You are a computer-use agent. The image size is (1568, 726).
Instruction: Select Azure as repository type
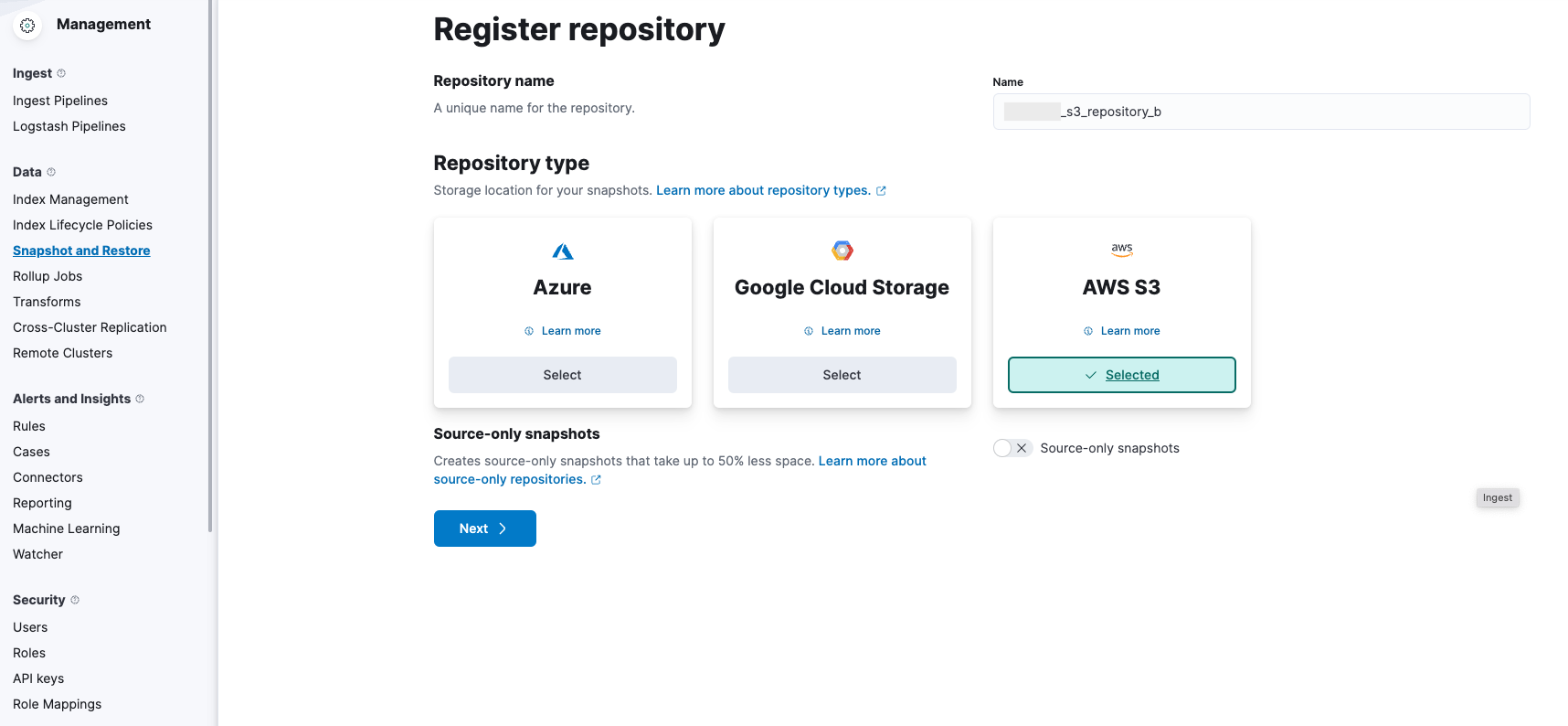(x=563, y=375)
